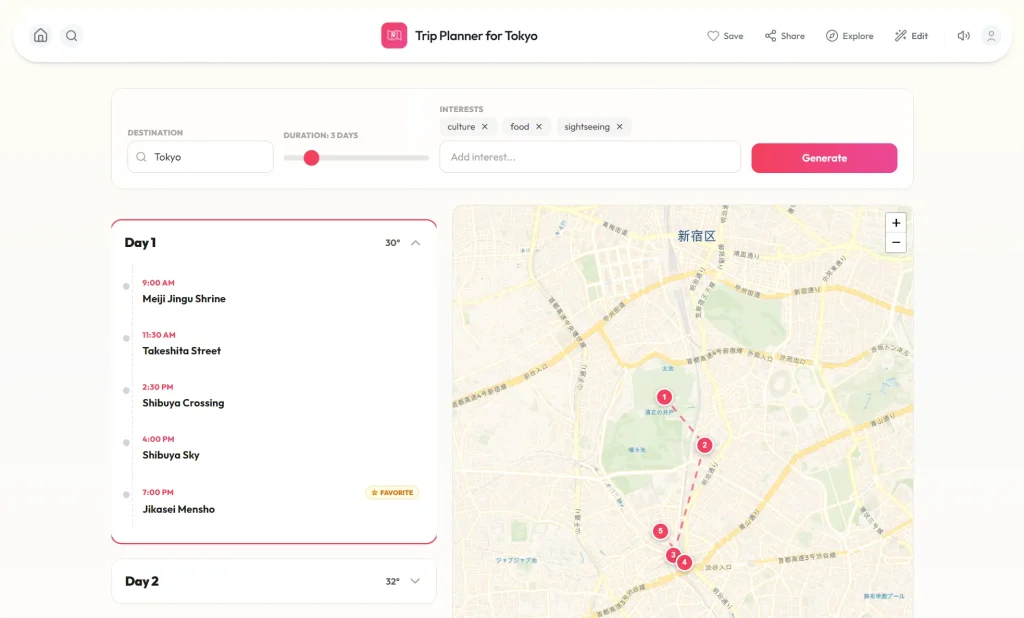Image resolution: width=1024 pixels, height=618 pixels.
Task: Generate the itinerary
Action: click(824, 158)
